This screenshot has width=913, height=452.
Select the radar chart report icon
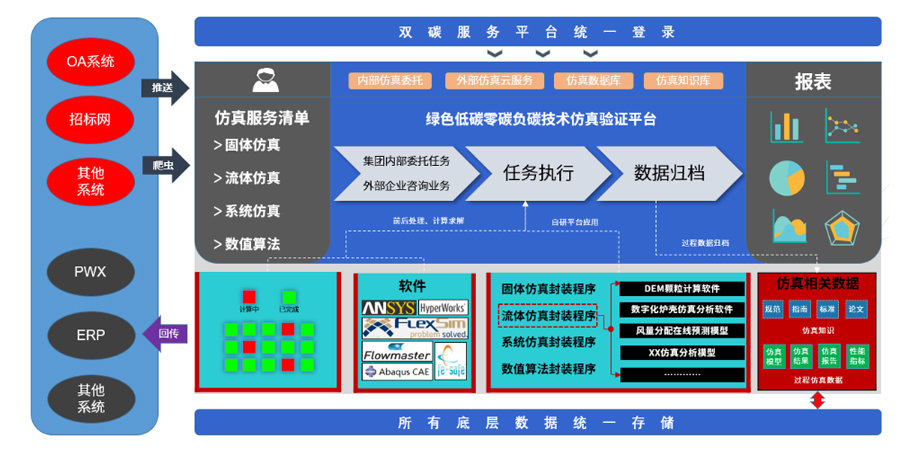843,228
